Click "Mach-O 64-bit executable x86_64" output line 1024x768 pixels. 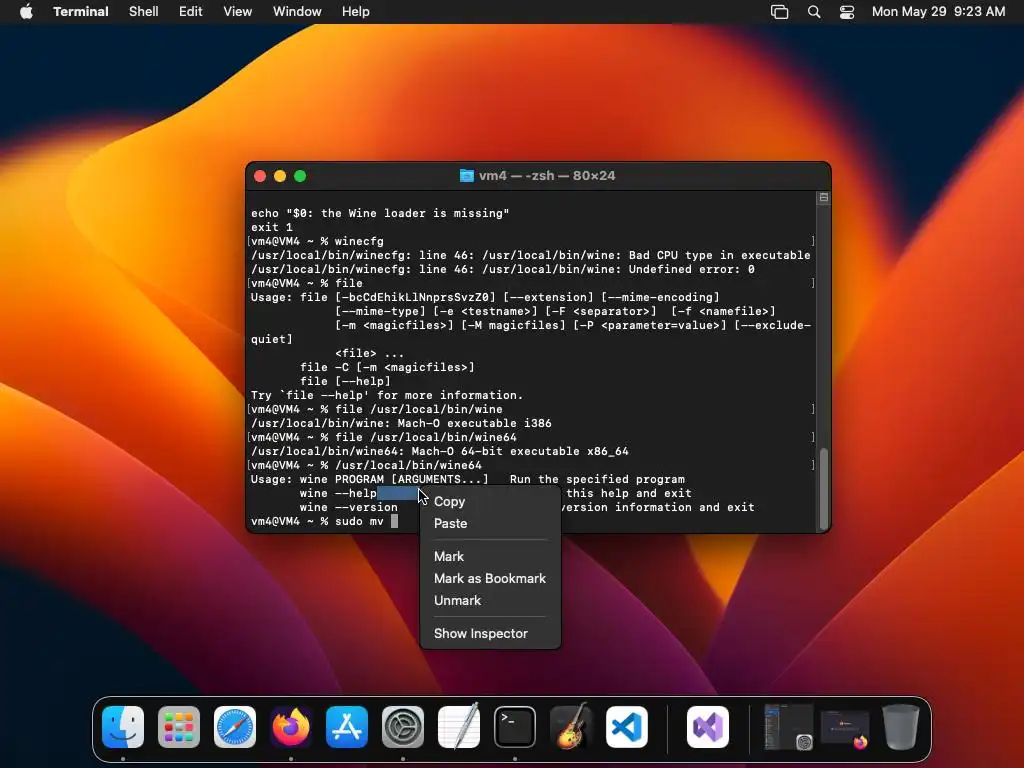coord(440,451)
